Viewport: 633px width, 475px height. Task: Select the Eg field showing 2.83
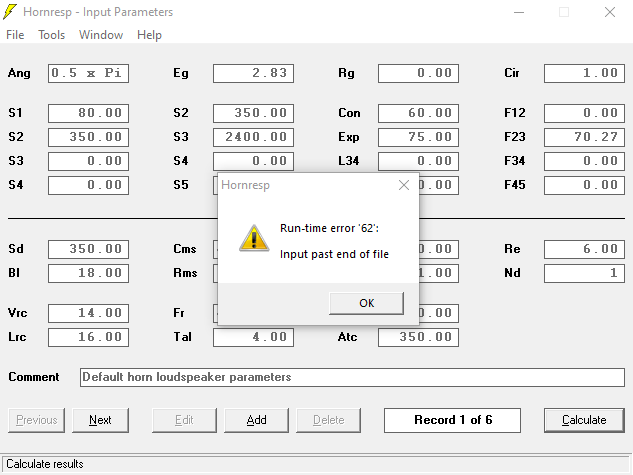pyautogui.click(x=254, y=73)
